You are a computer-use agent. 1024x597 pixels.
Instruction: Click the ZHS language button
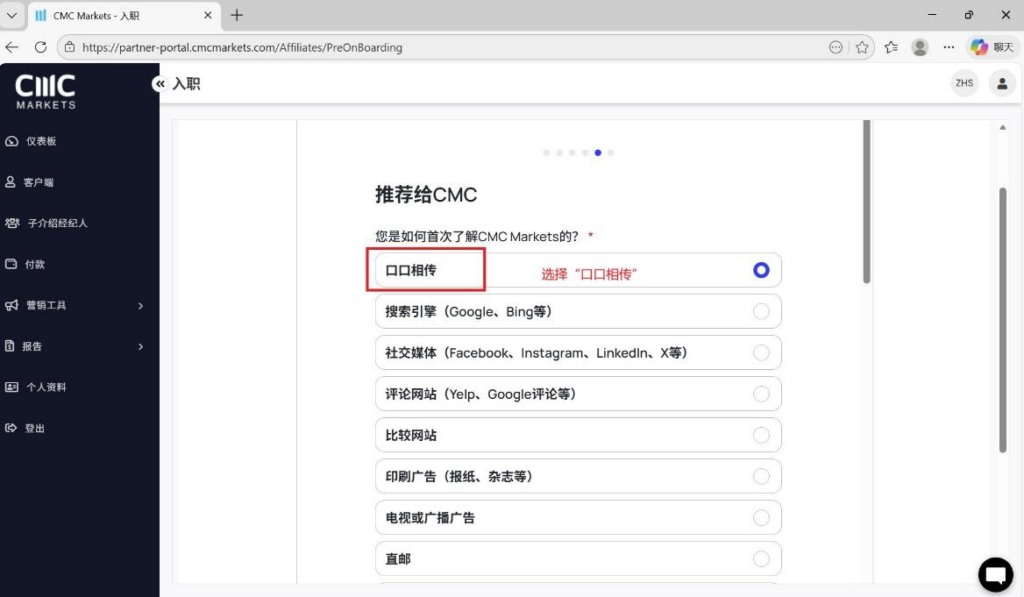tap(964, 83)
